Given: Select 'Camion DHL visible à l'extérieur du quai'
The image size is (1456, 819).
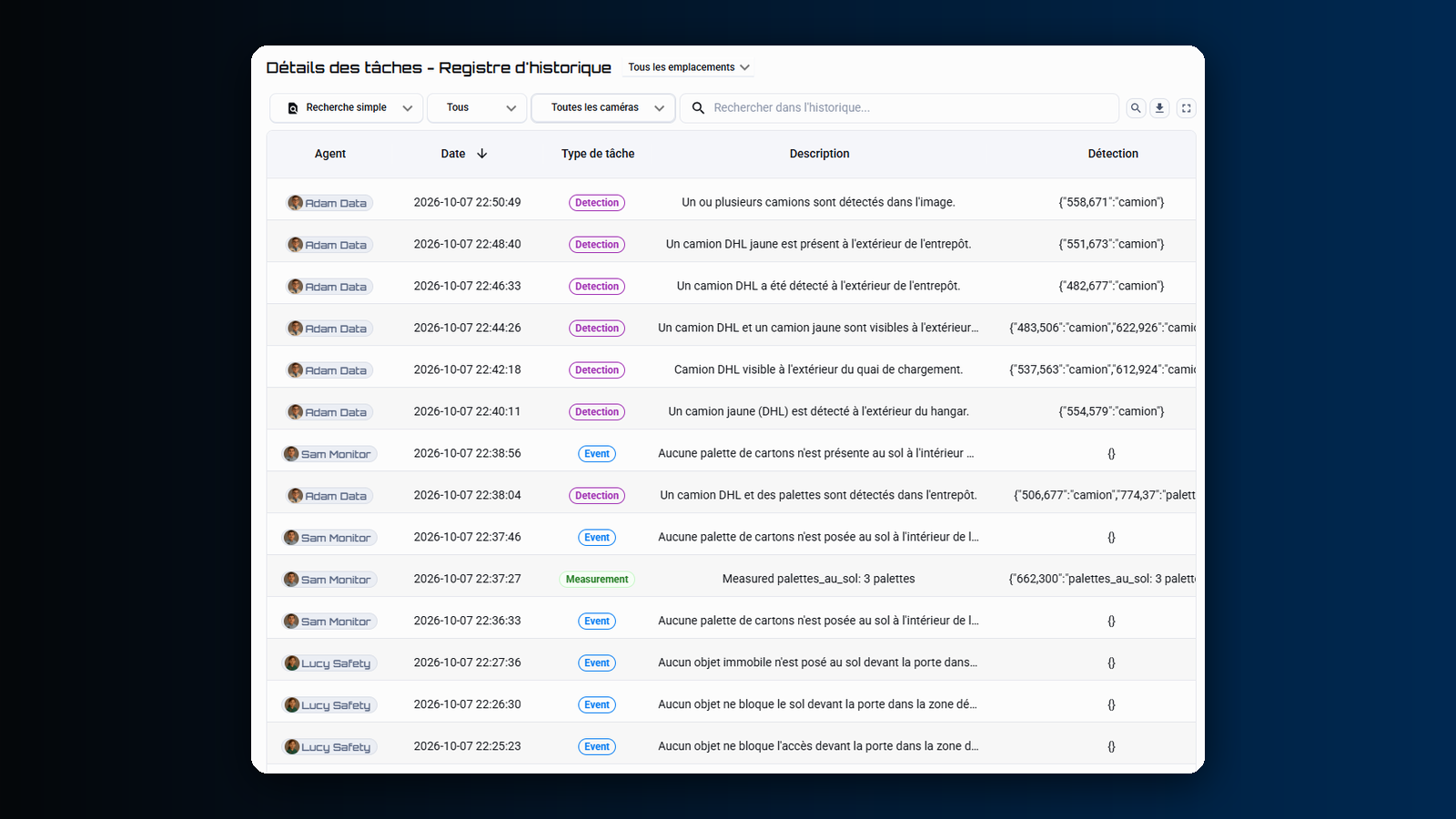Looking at the screenshot, I should [819, 369].
